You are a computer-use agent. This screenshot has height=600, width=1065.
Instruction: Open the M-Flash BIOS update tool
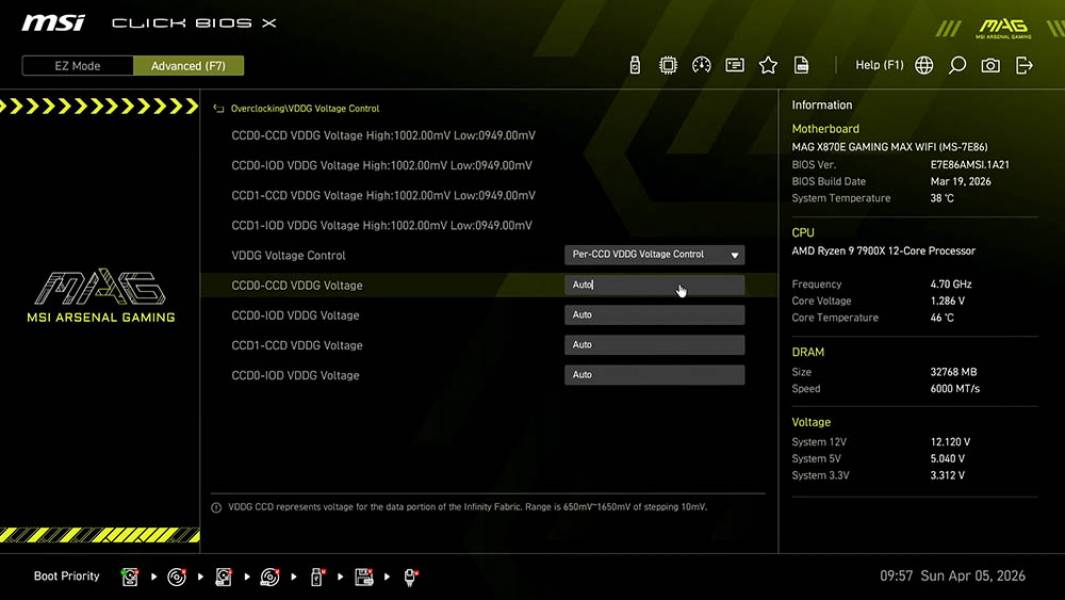[x=633, y=64]
